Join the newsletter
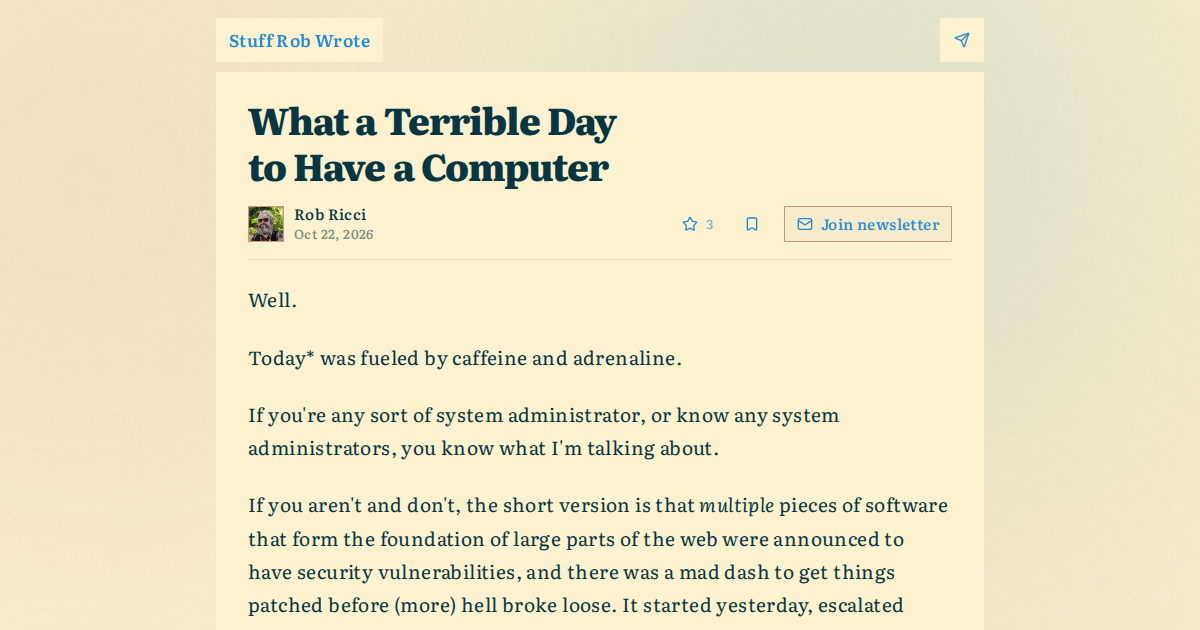Screen dimensions: 1200x630 pyautogui.click(x=868, y=224)
